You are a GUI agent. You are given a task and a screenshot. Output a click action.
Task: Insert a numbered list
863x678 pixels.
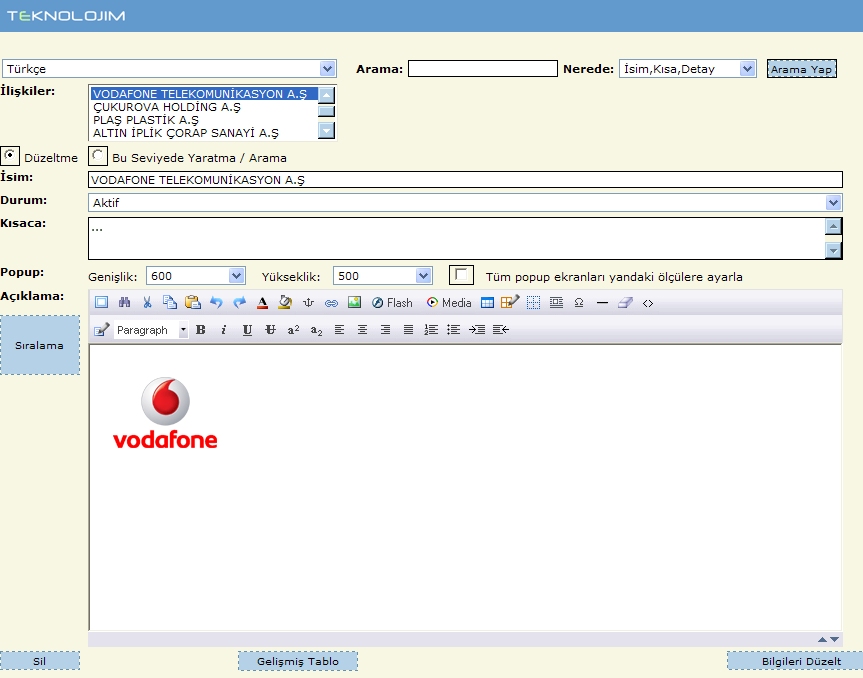tap(431, 330)
